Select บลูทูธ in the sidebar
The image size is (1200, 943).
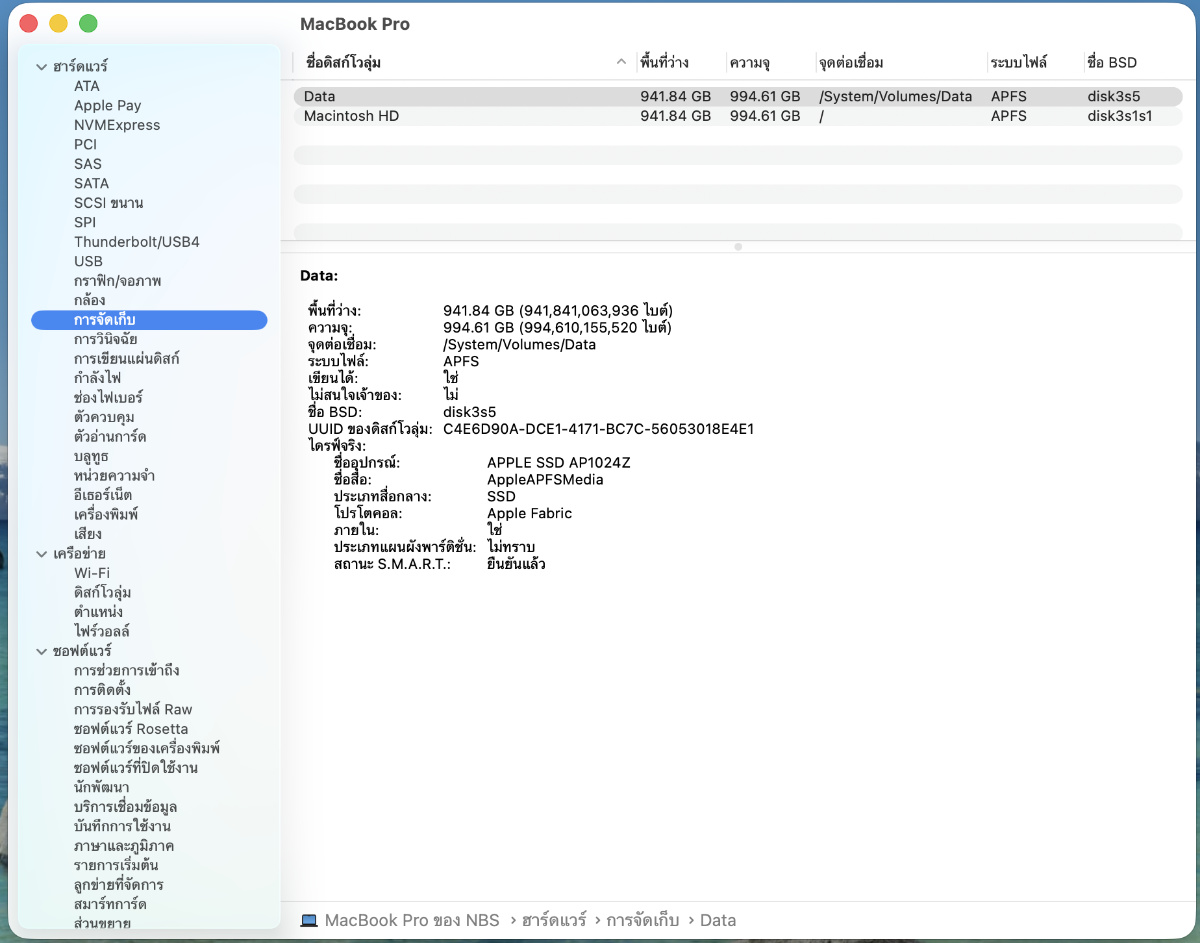tap(91, 456)
